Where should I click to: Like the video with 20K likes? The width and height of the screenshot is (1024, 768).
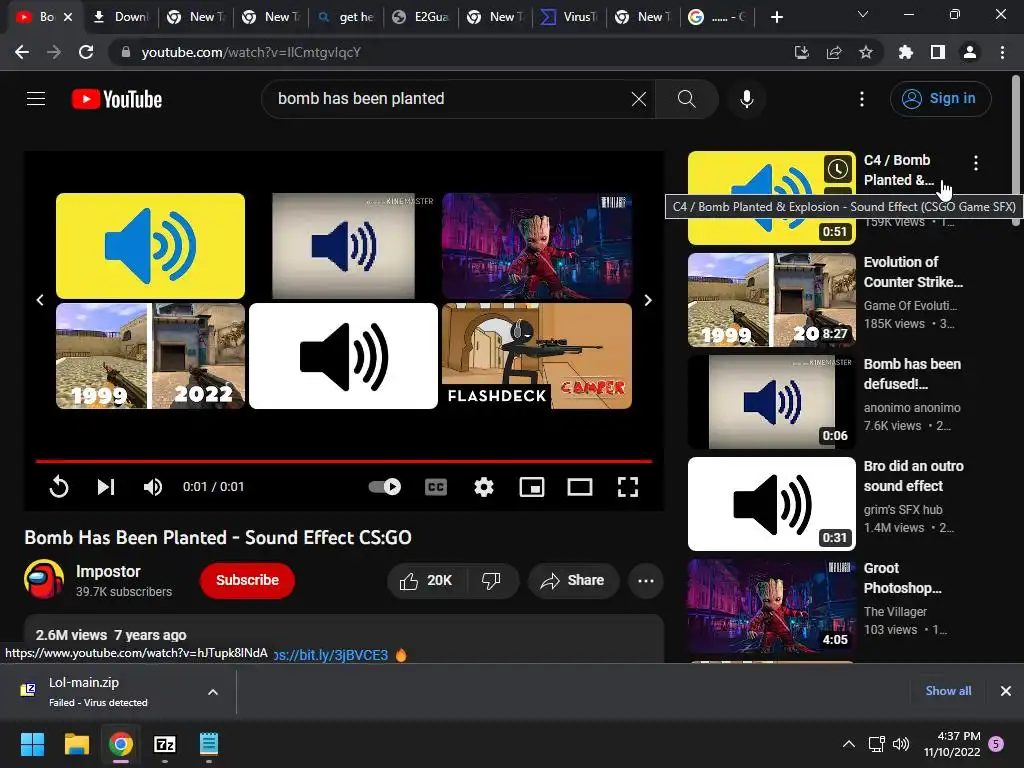[426, 581]
